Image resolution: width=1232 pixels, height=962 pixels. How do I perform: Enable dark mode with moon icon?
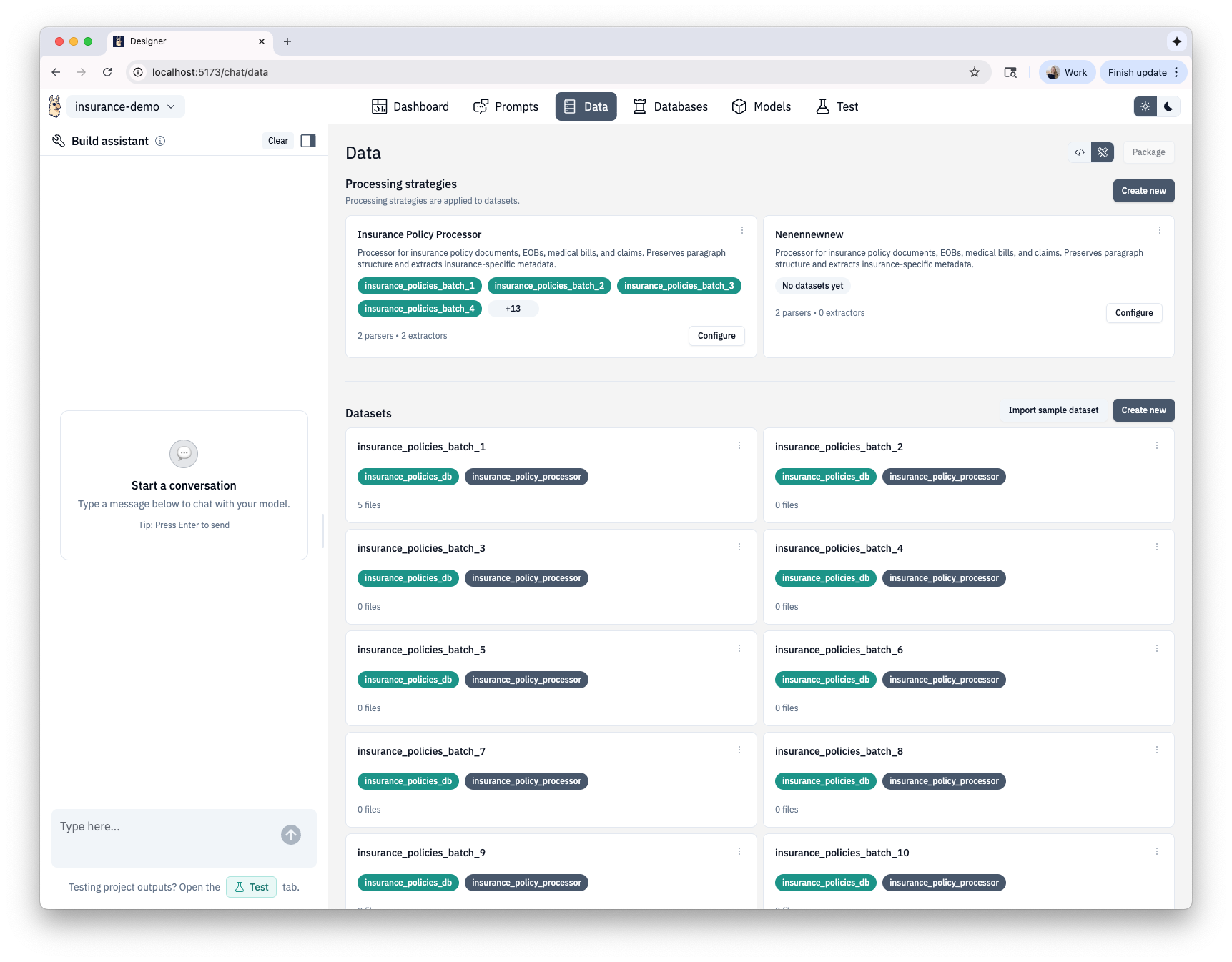1168,106
